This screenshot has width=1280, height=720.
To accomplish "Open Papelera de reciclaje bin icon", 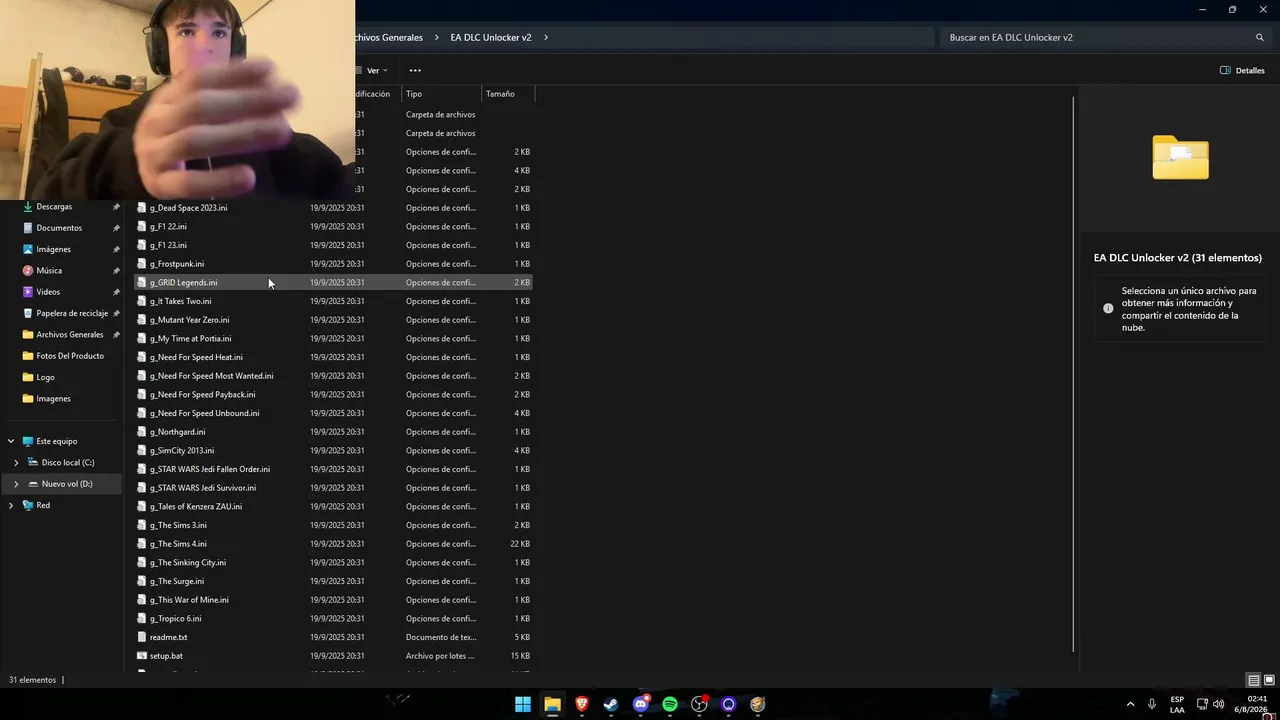I will (28, 313).
